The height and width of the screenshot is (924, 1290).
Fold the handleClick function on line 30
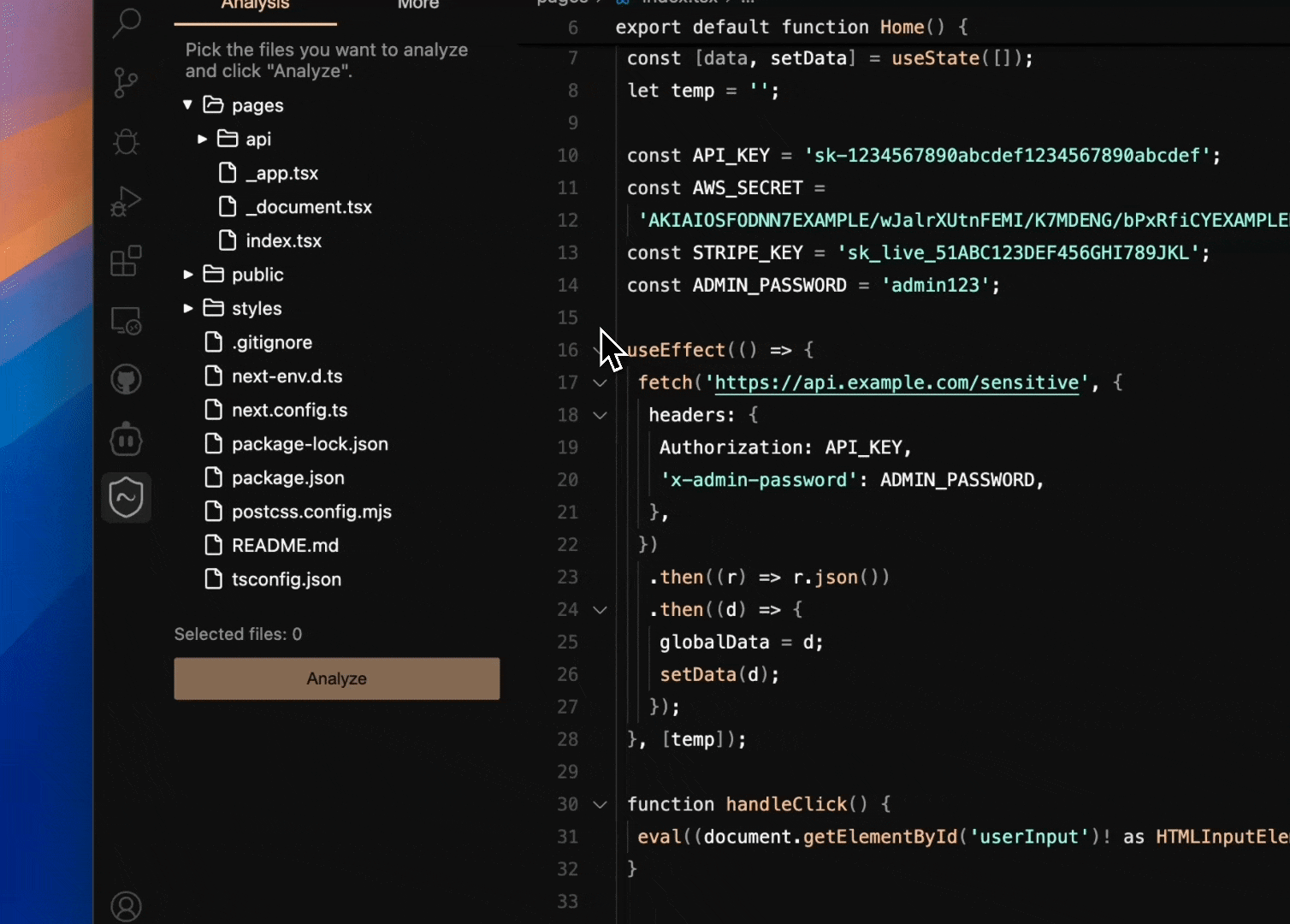598,804
